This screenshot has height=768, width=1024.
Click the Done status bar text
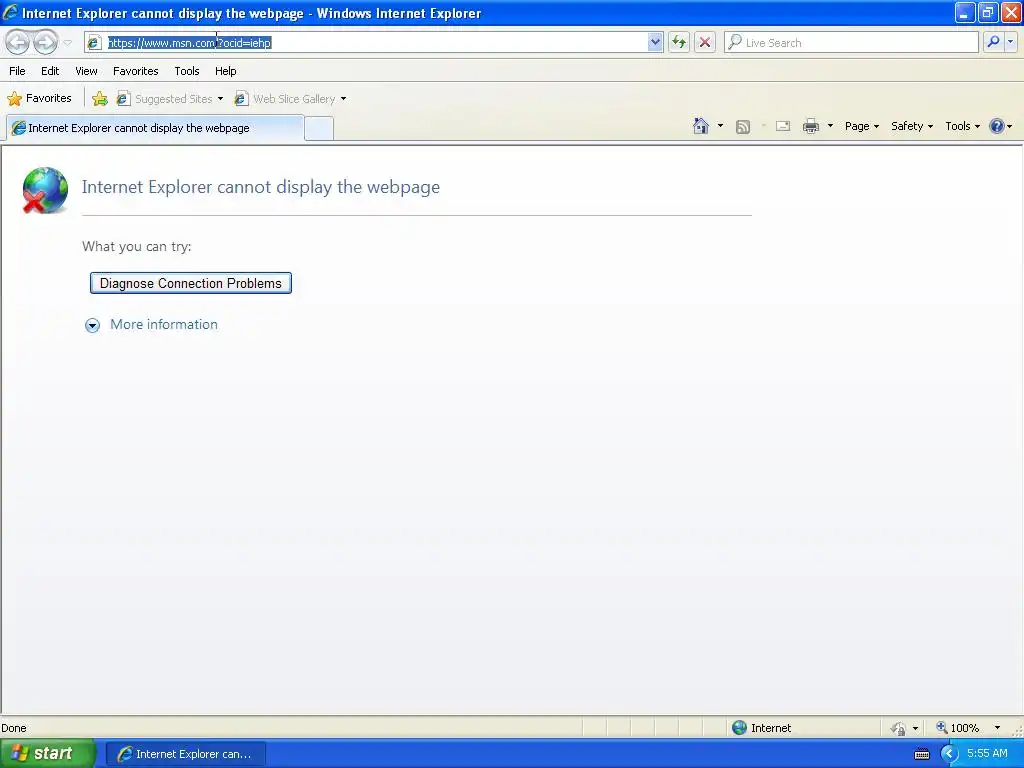(x=14, y=728)
